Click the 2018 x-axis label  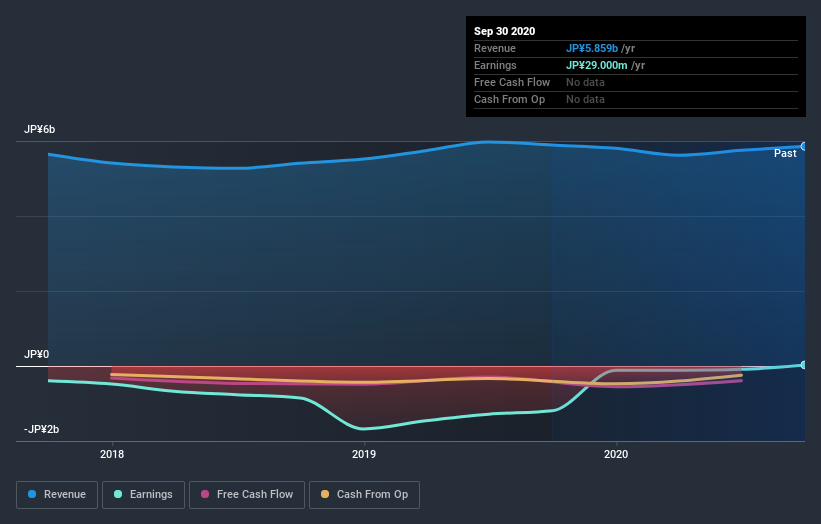[x=112, y=454]
